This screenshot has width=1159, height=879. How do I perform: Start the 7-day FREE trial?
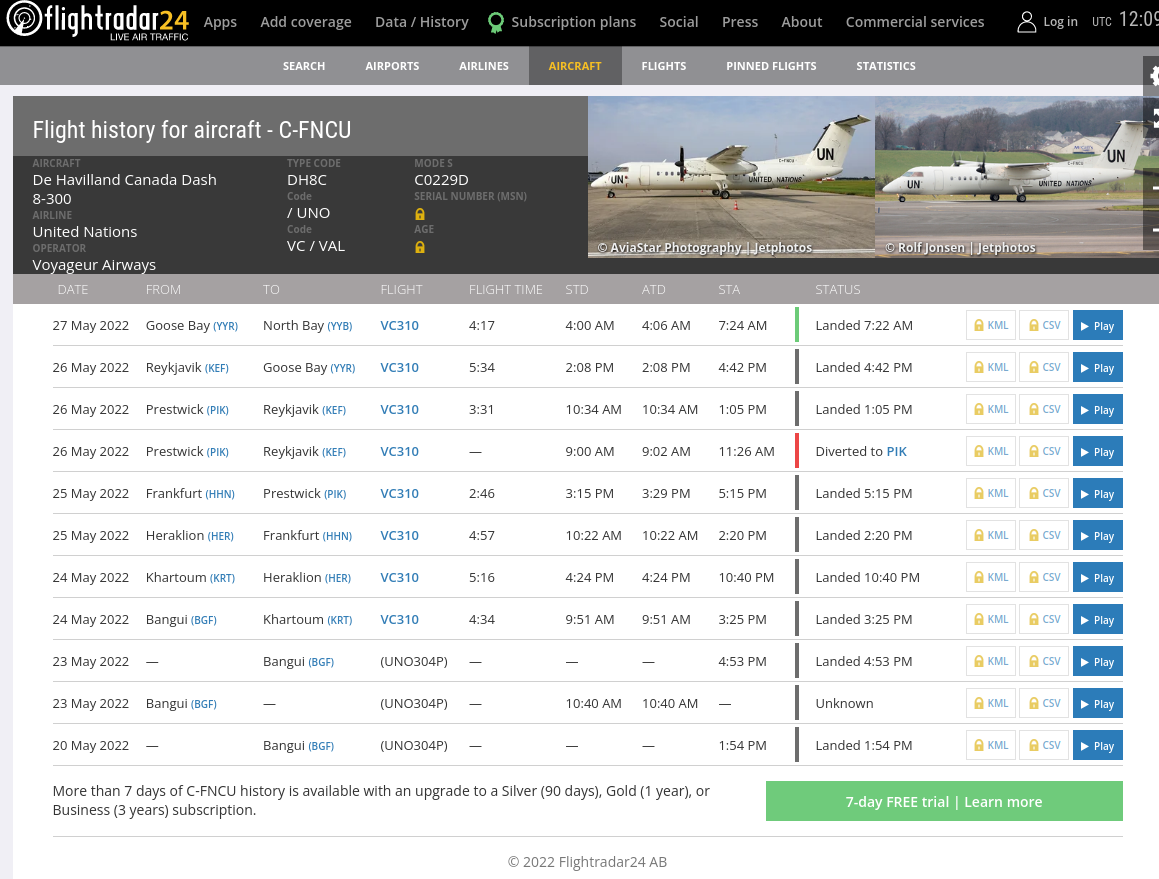944,801
